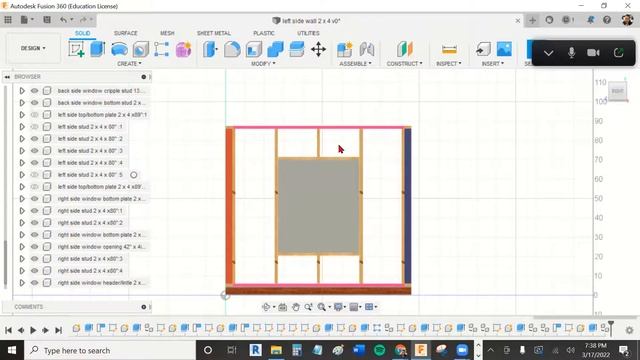Toggle visibility of left side stud :1
Viewport: 640px width, 360px height.
click(35, 127)
